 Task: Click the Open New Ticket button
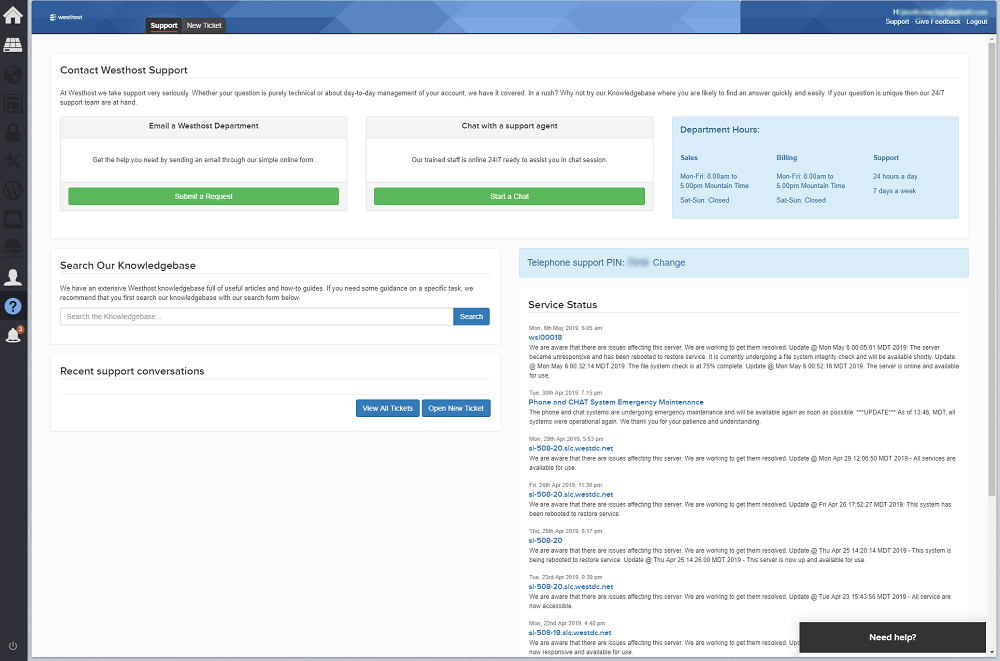(456, 408)
